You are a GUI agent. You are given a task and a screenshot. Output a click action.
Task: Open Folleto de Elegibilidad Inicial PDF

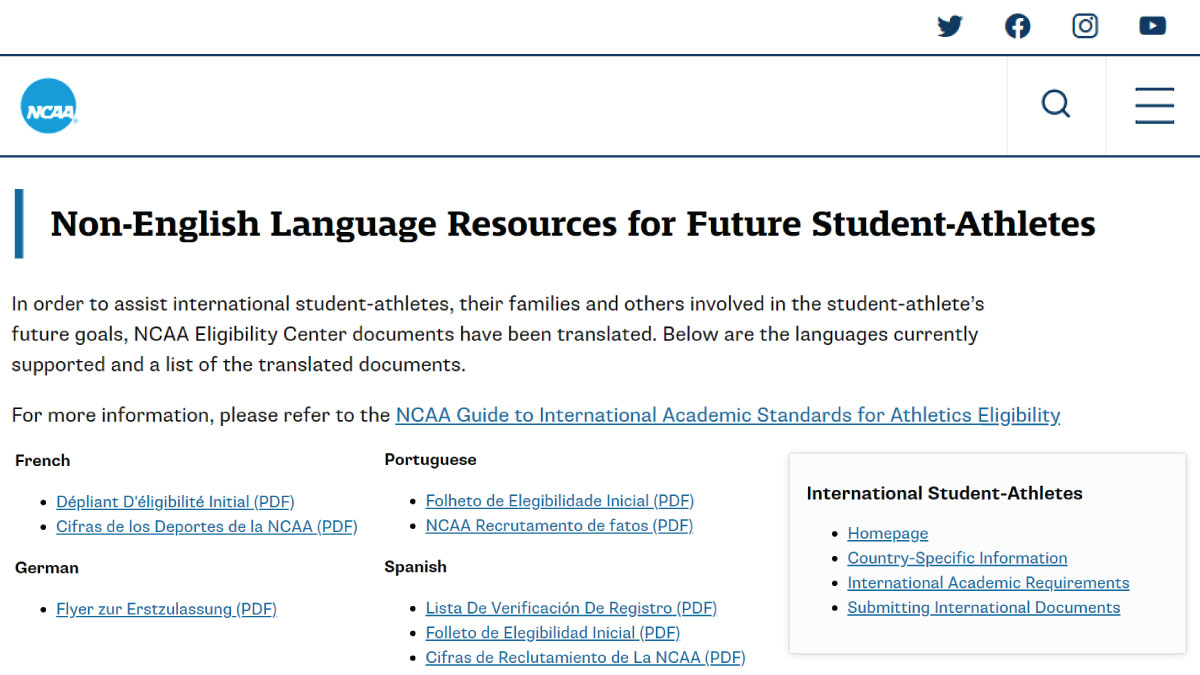[552, 632]
